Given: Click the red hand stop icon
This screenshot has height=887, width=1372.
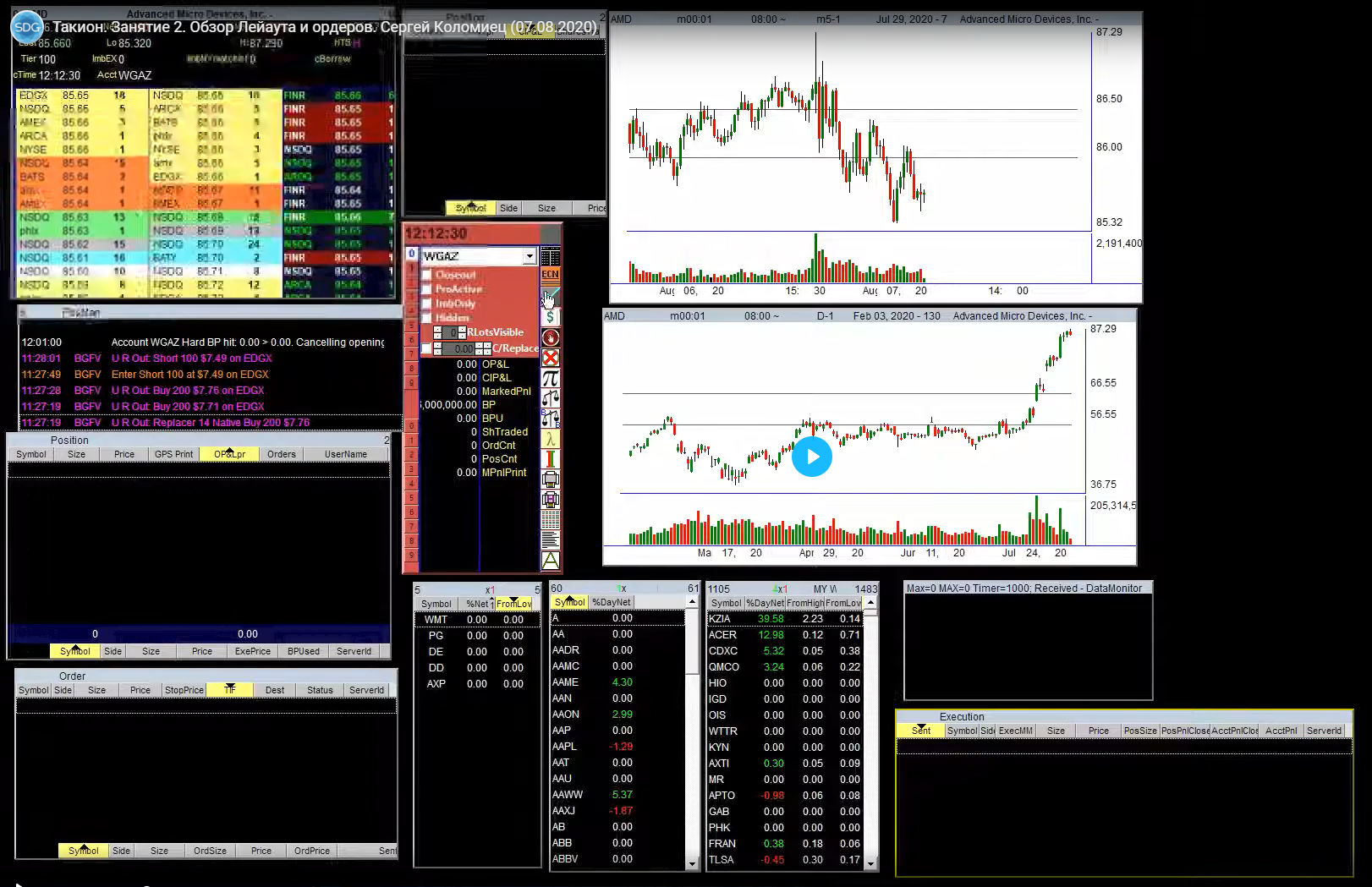Looking at the screenshot, I should tap(550, 337).
